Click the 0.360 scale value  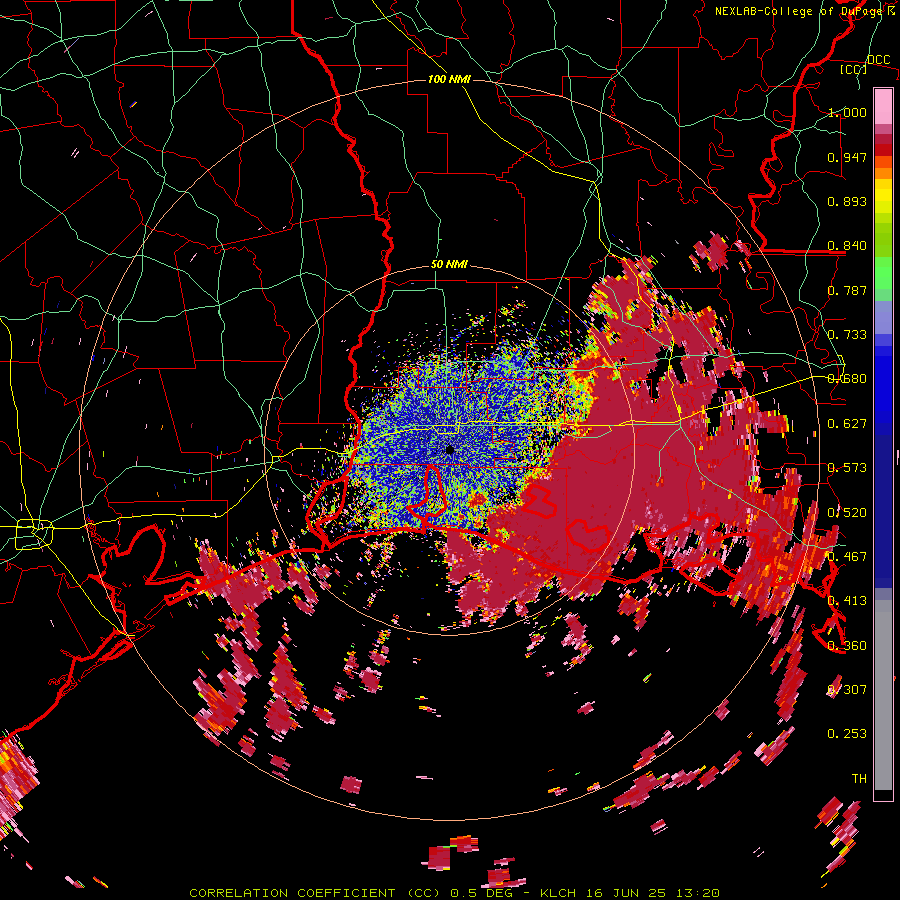click(x=847, y=645)
